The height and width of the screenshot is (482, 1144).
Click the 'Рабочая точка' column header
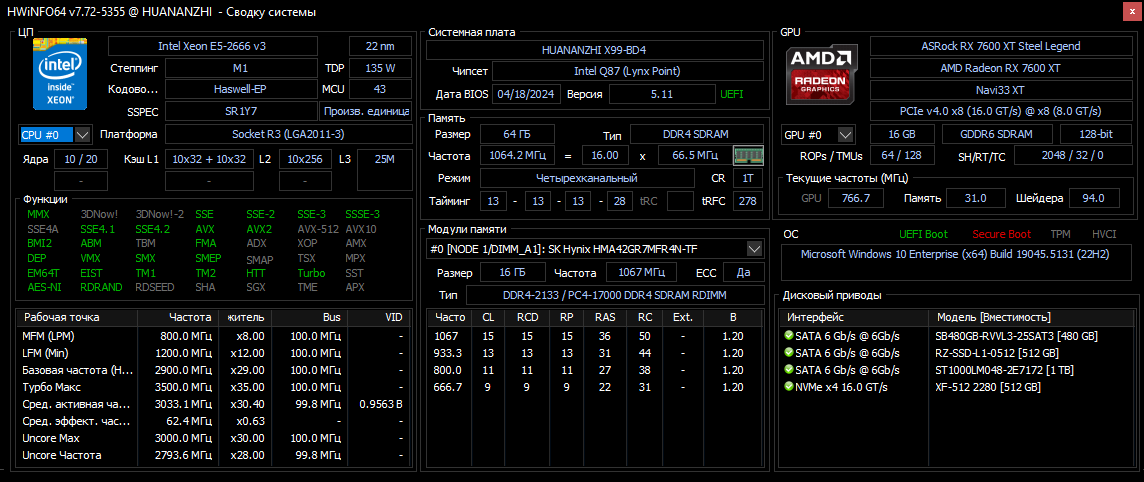tap(77, 317)
